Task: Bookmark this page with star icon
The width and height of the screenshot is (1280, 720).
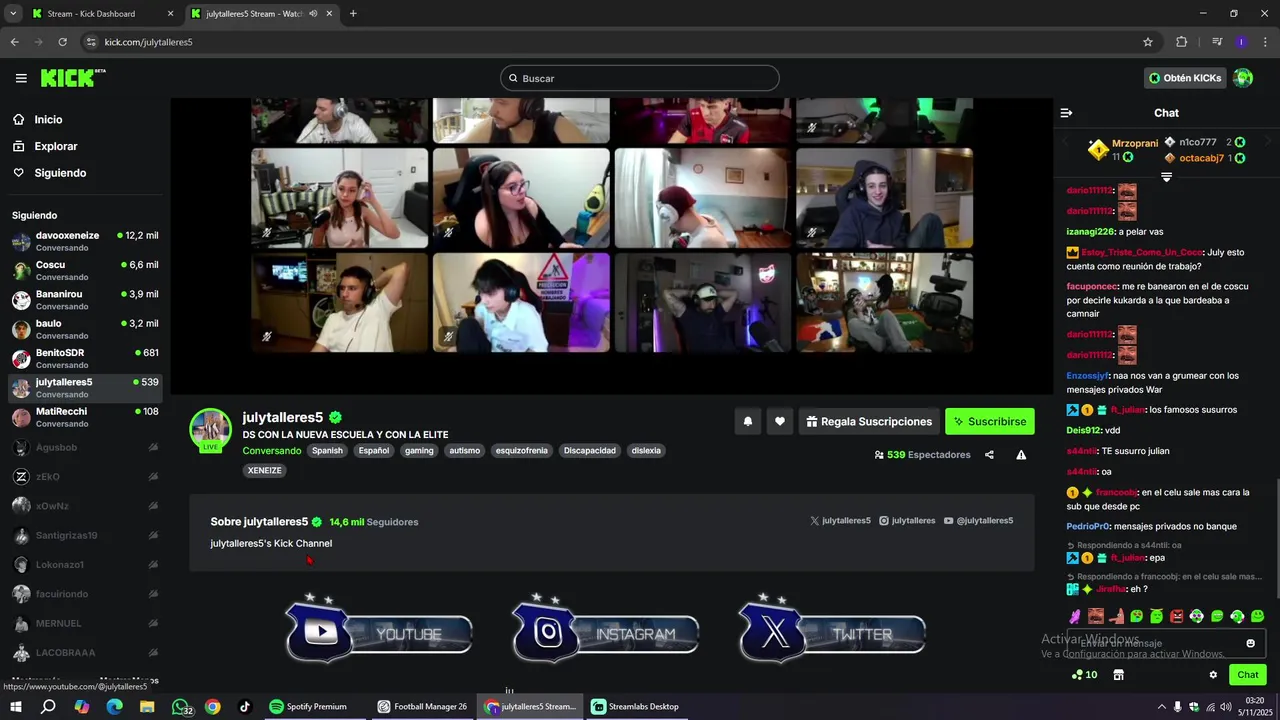Action: [x=1148, y=42]
